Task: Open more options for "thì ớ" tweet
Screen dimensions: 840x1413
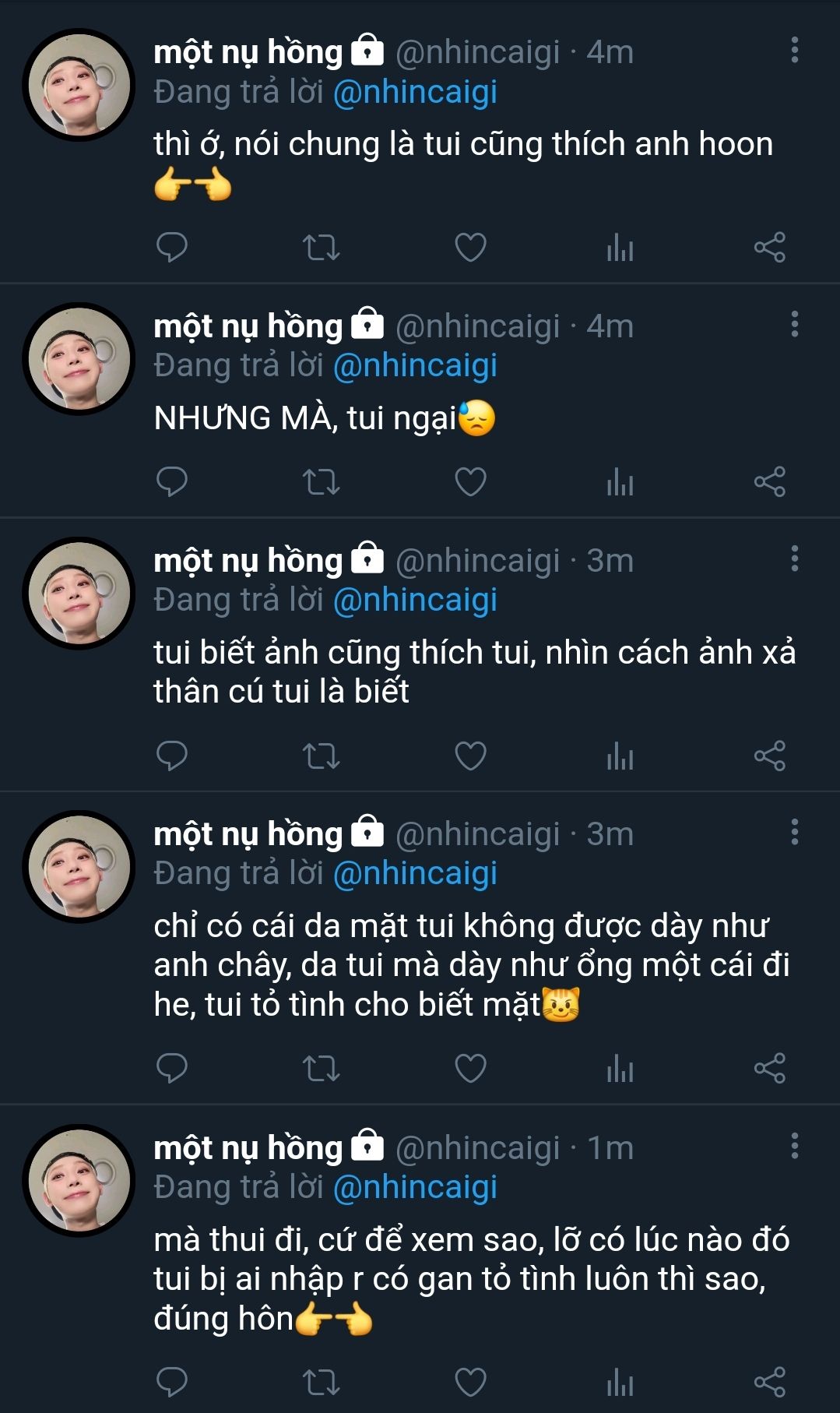Action: click(794, 50)
